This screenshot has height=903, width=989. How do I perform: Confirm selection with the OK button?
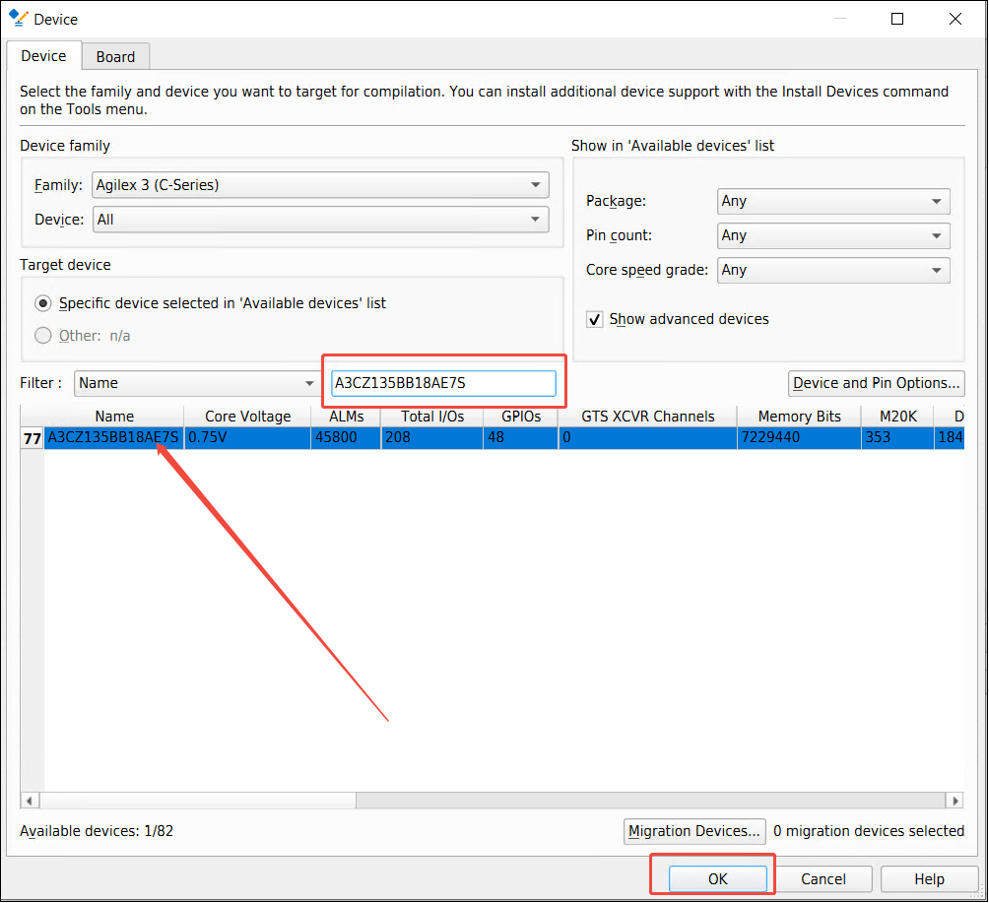(x=718, y=879)
